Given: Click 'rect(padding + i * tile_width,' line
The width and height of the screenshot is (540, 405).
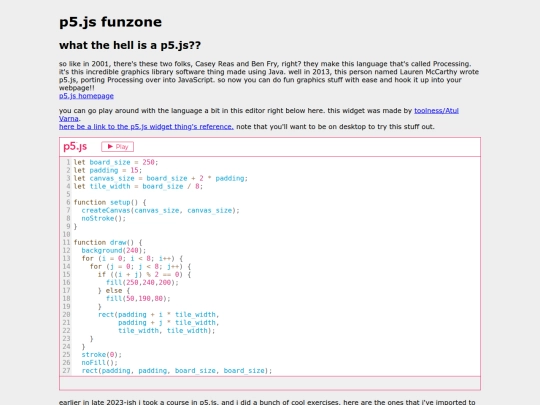Looking at the screenshot, I should [x=158, y=314].
